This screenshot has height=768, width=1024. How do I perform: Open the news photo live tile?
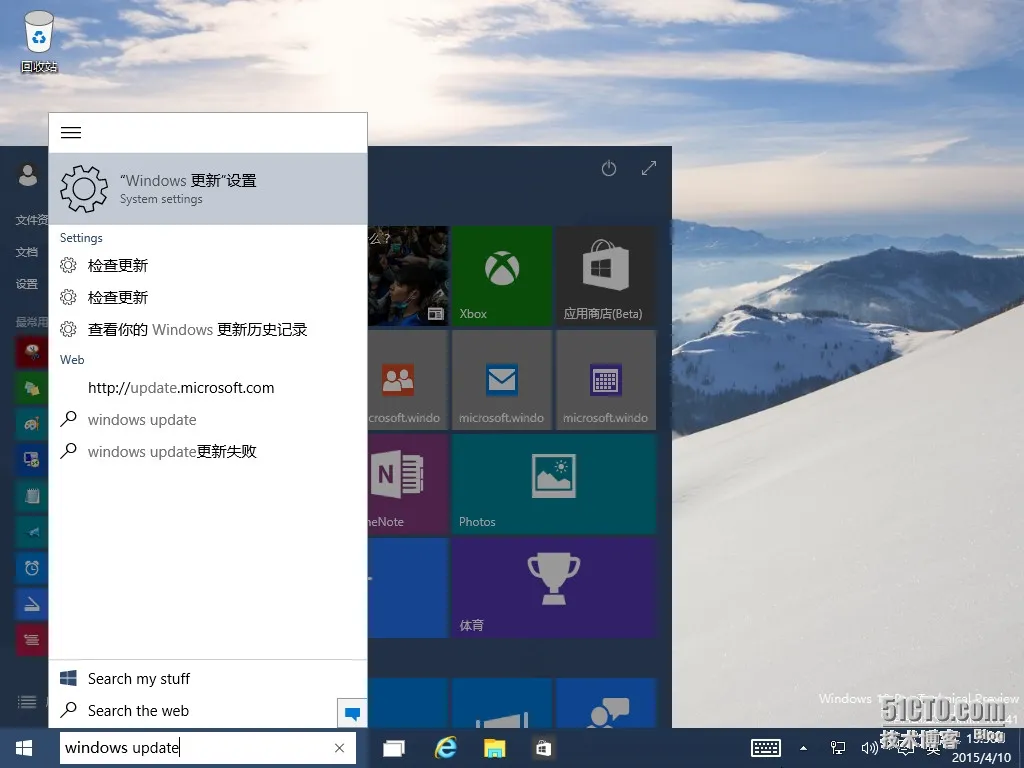click(408, 276)
